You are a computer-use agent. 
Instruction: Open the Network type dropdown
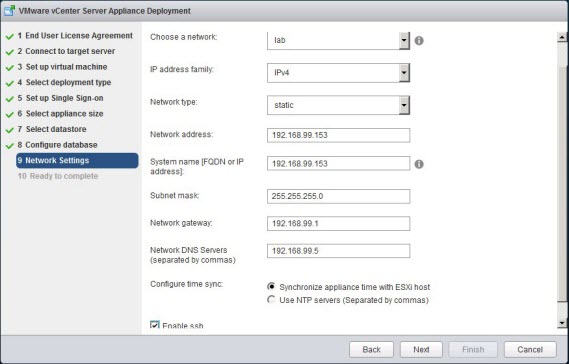[404, 105]
